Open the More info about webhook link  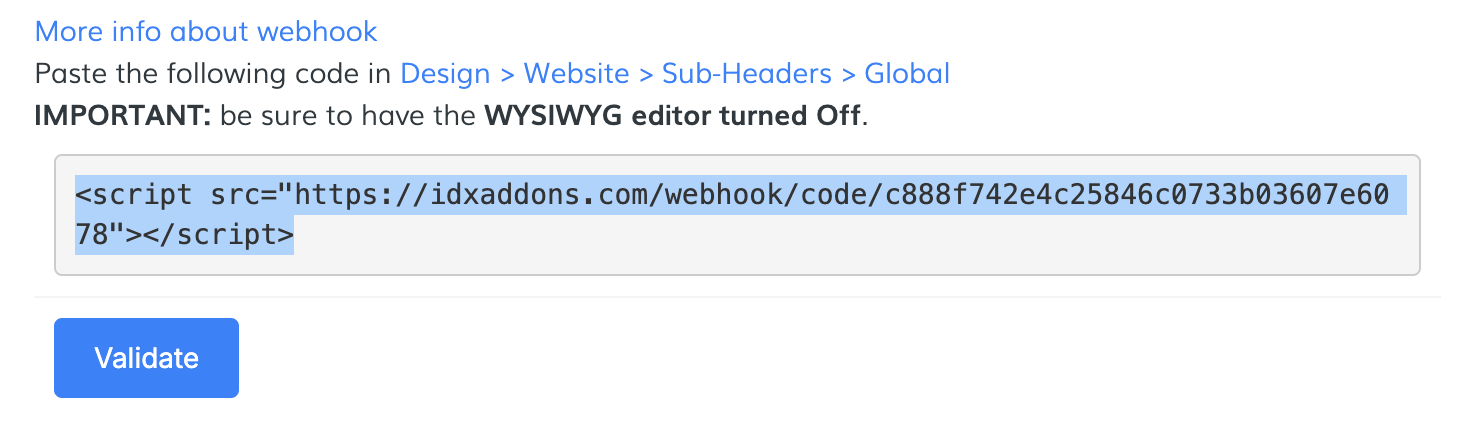coord(206,31)
